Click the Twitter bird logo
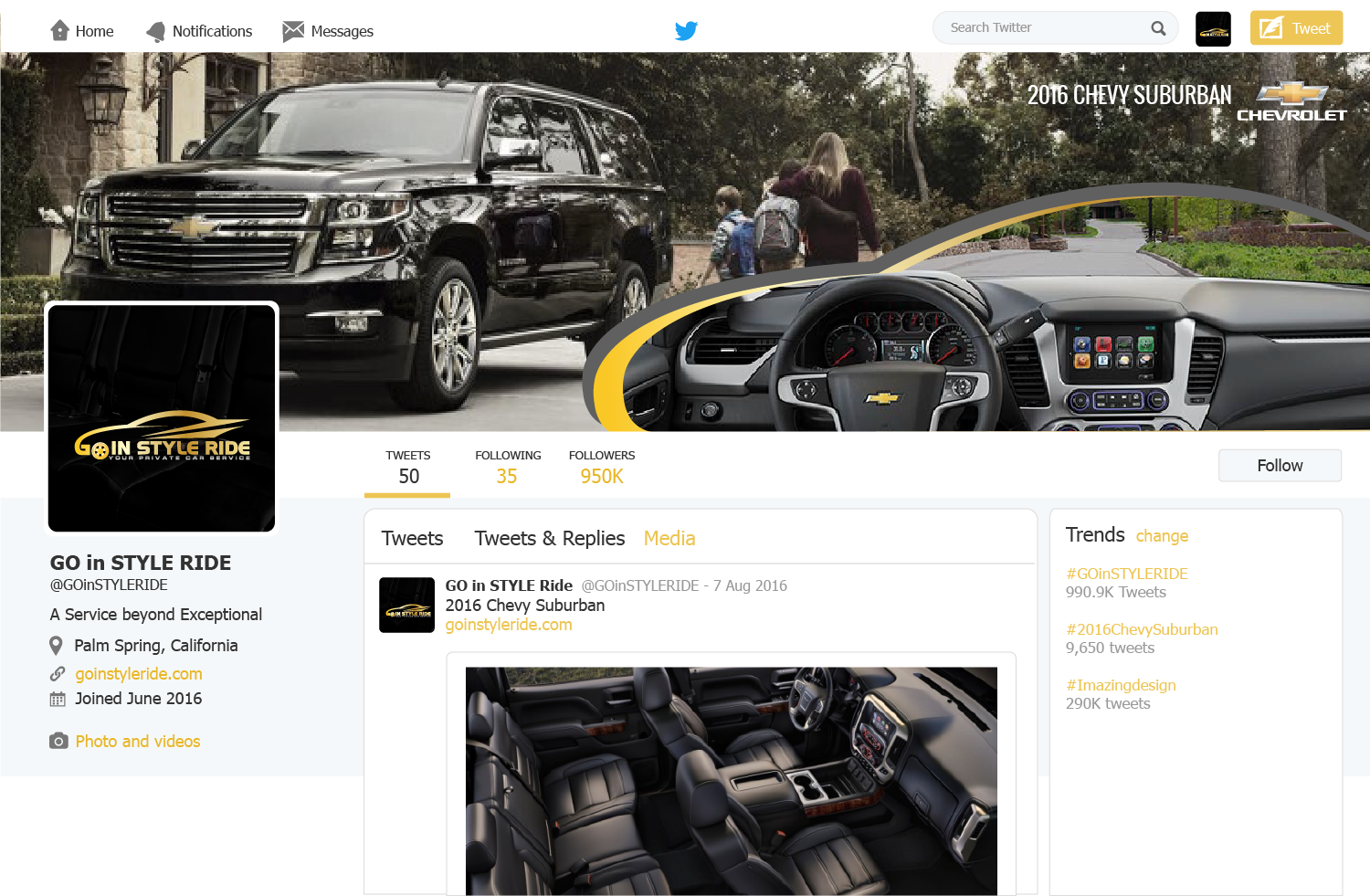This screenshot has width=1370, height=896. pyautogui.click(x=686, y=31)
